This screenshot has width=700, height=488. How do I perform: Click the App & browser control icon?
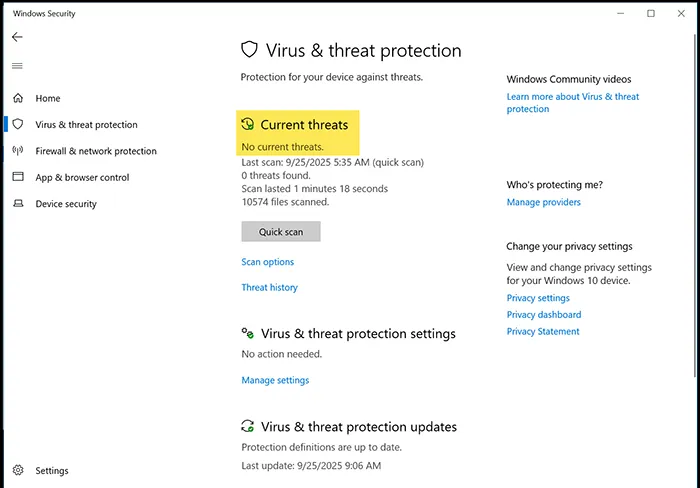click(x=17, y=177)
